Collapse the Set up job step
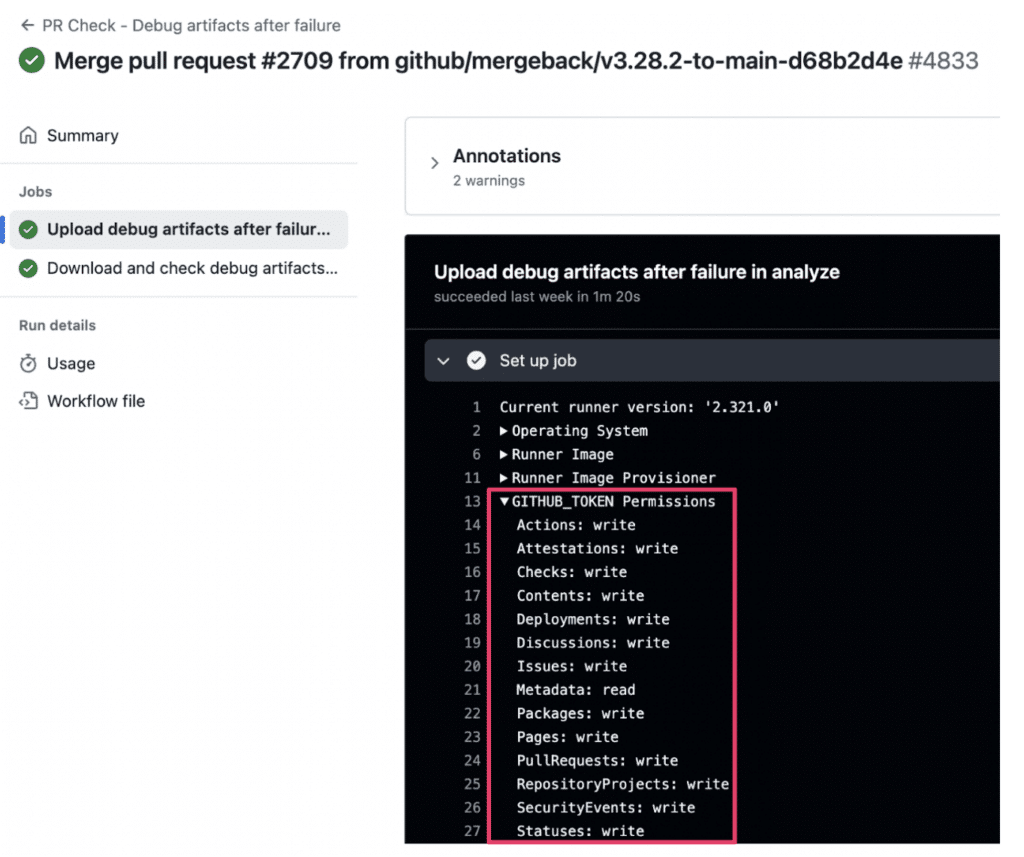The image size is (1024, 857). coord(444,361)
